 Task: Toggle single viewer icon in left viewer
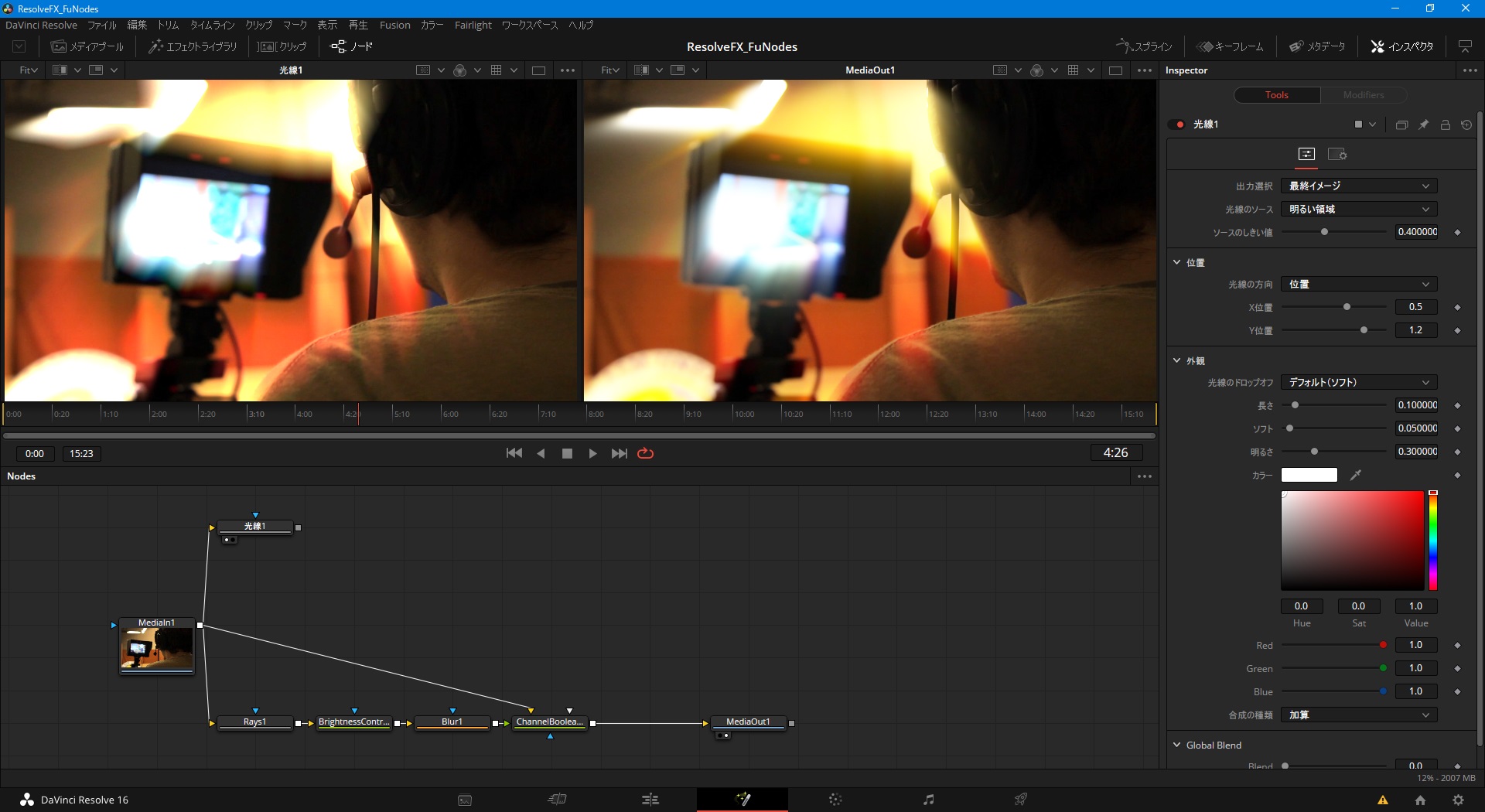pos(538,70)
